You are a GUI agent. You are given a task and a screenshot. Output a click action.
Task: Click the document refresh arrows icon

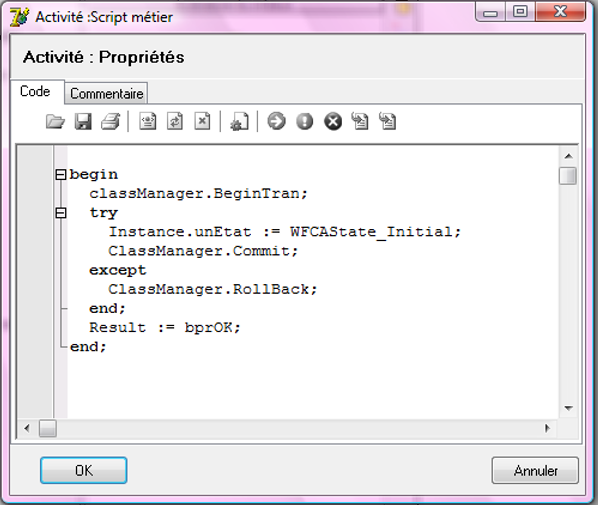pyautogui.click(x=175, y=122)
